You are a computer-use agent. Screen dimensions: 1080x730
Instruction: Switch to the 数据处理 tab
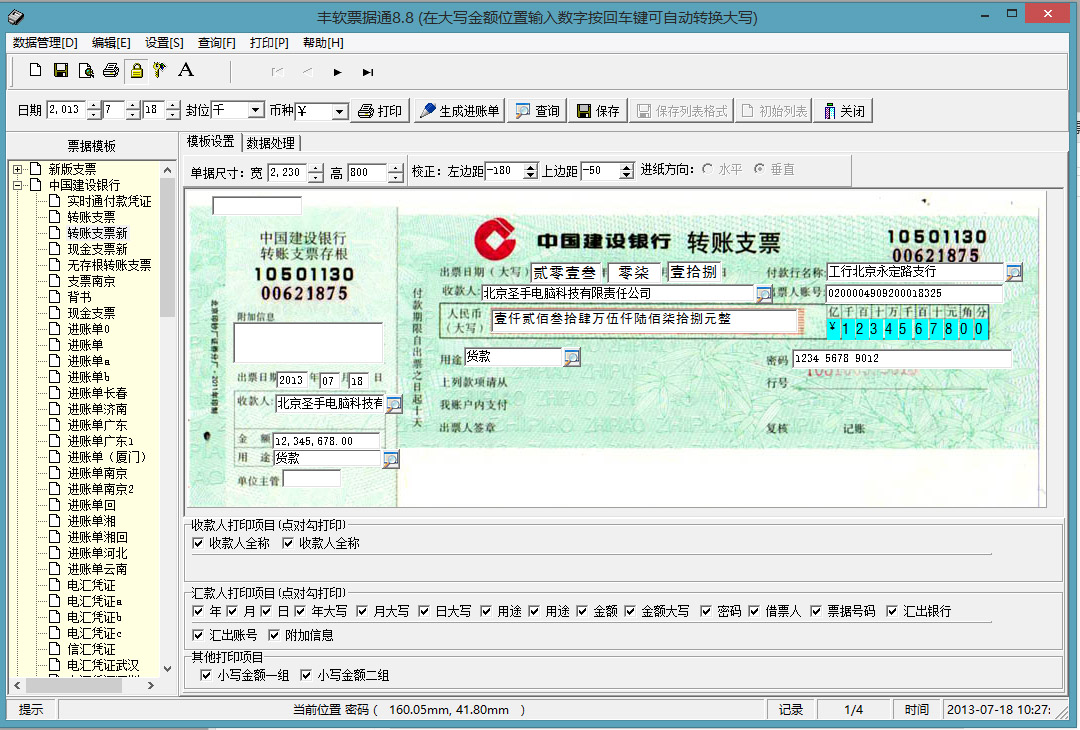271,143
